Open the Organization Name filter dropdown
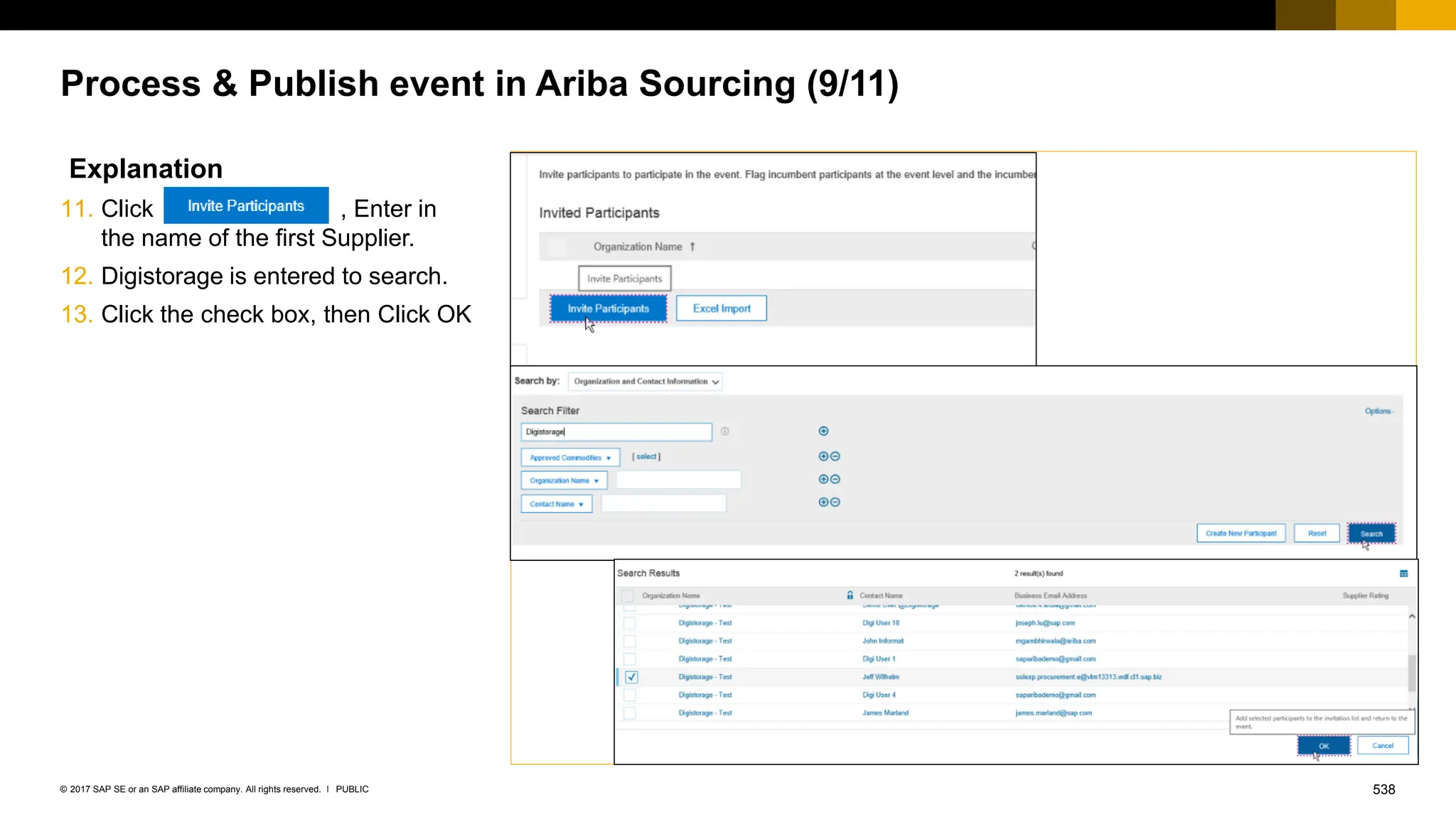The image size is (1456, 819). point(564,481)
